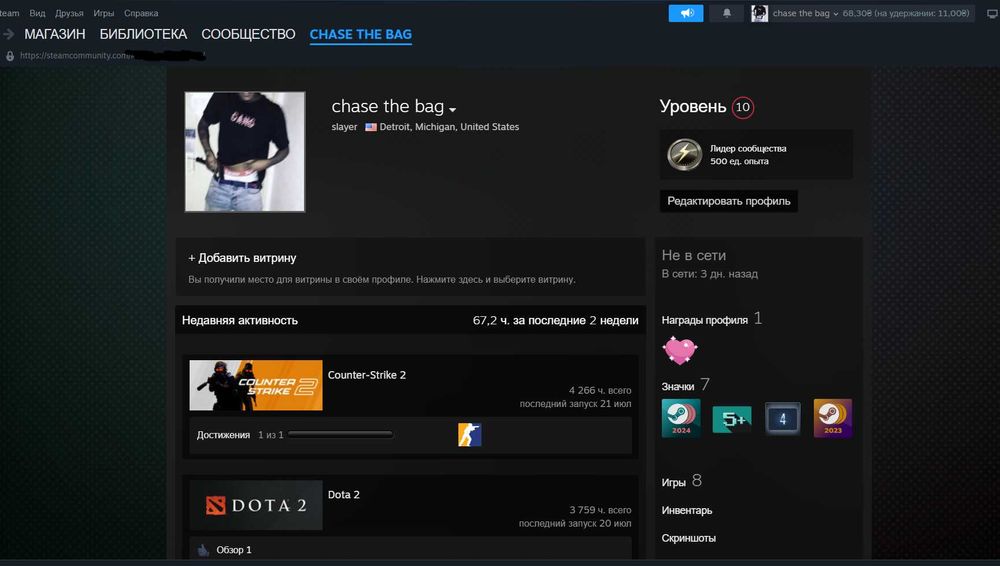The height and width of the screenshot is (566, 1000).
Task: Click the monitor icon at top right
Action: click(992, 13)
